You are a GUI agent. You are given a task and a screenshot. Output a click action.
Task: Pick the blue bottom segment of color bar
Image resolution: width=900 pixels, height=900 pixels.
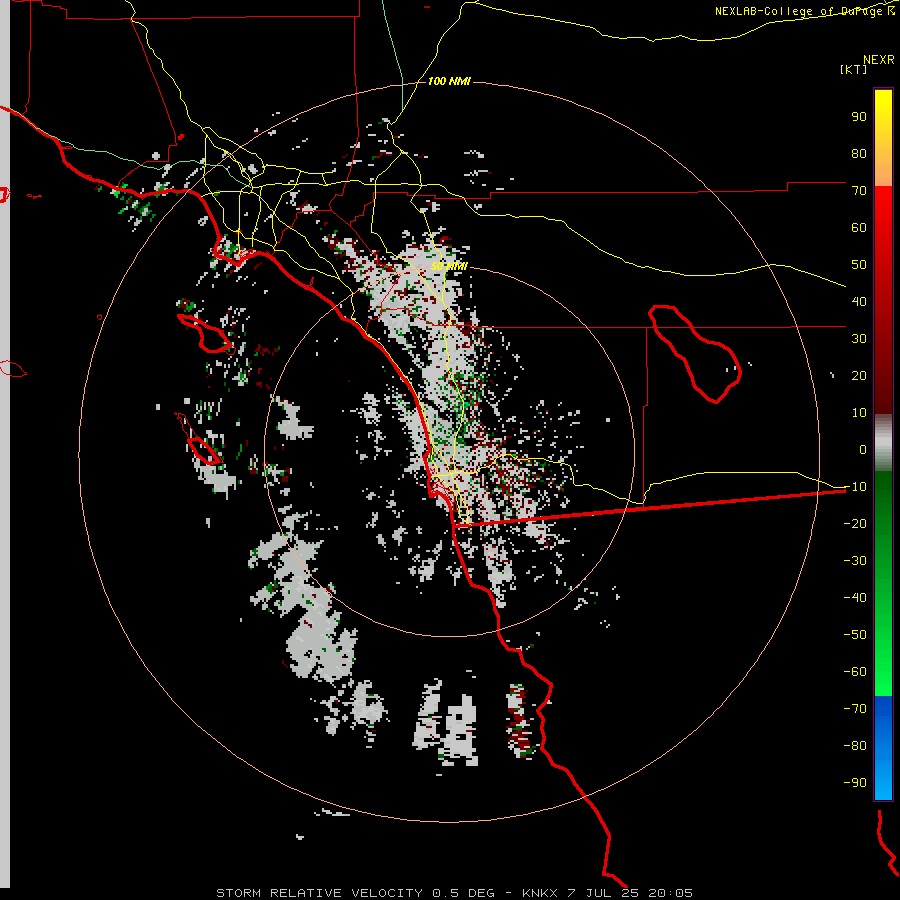click(x=883, y=747)
